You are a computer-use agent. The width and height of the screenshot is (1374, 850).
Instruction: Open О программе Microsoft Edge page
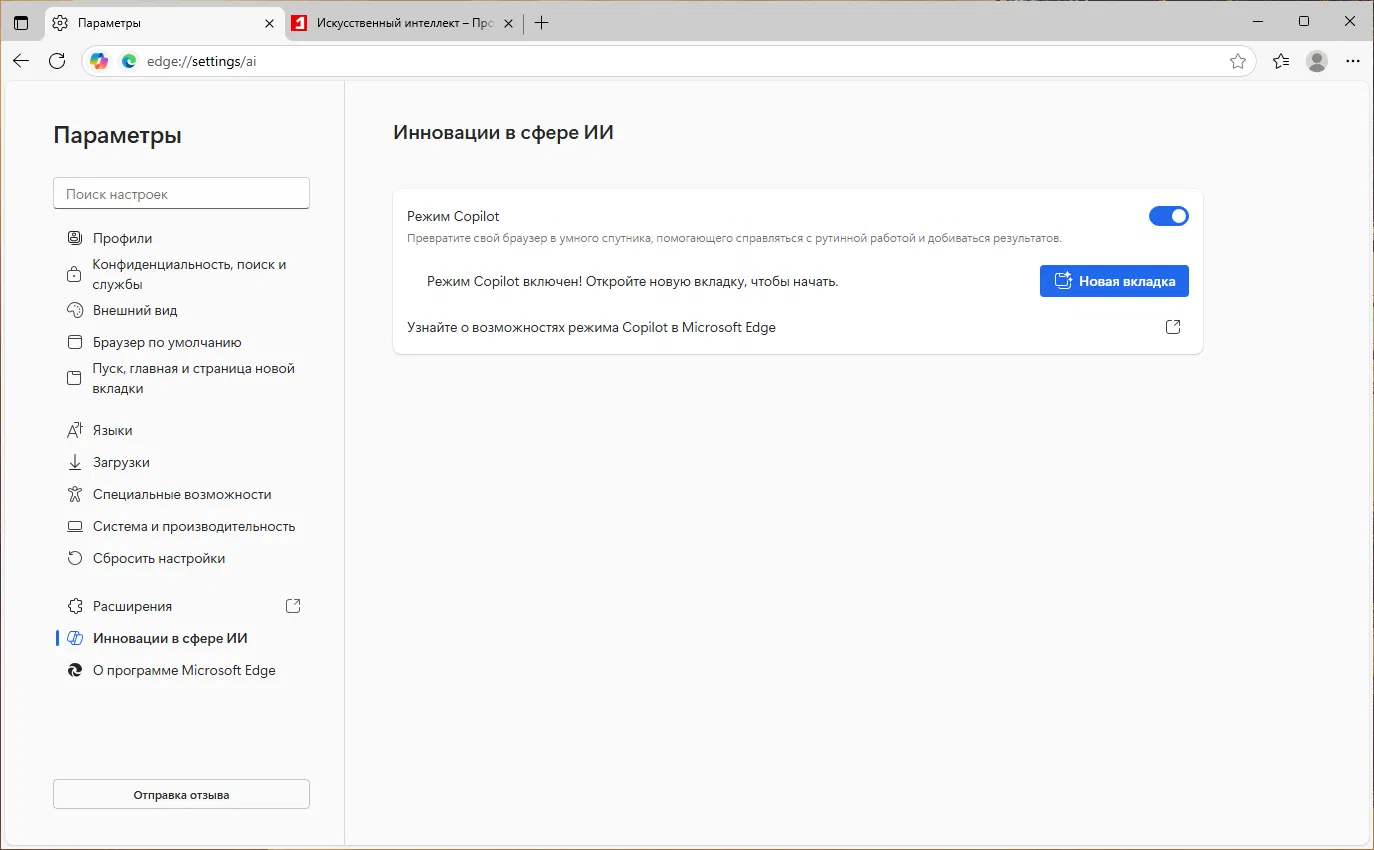click(184, 670)
